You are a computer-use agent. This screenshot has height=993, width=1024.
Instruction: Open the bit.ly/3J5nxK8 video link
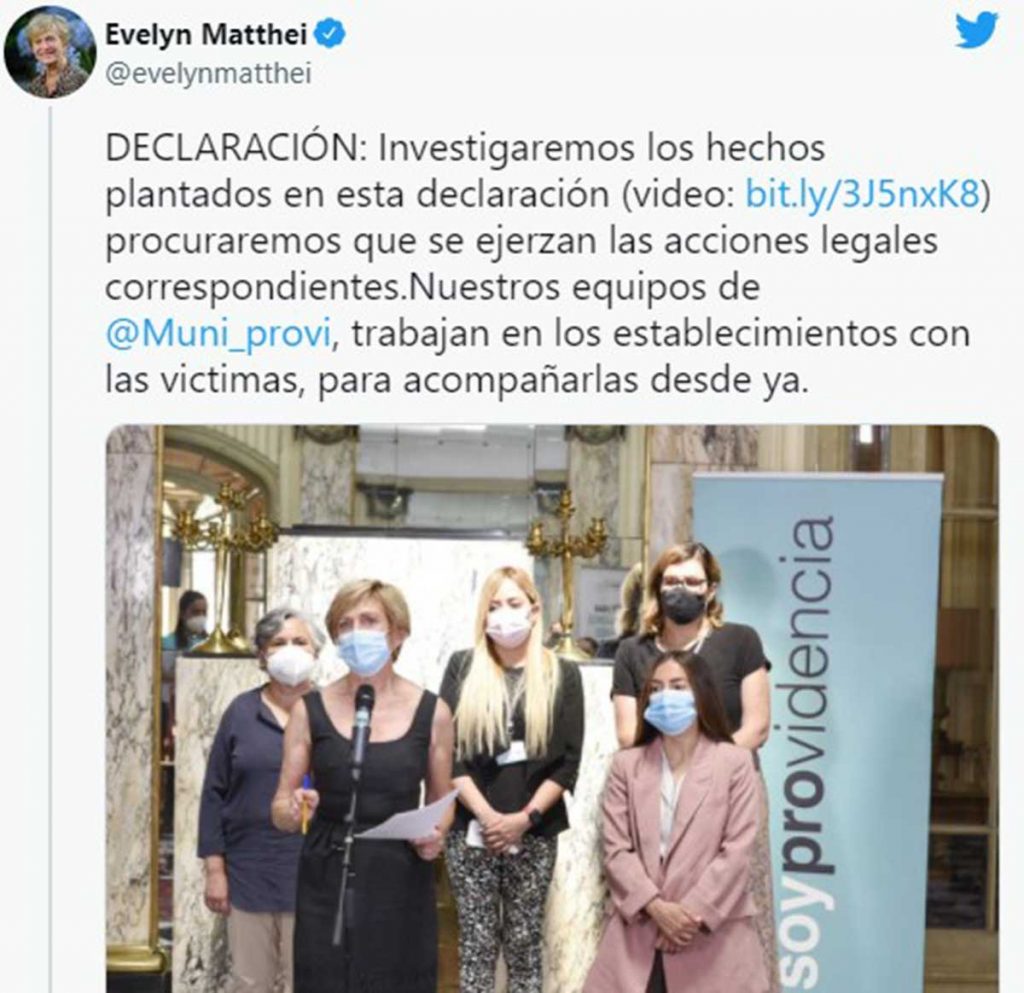[x=863, y=194]
